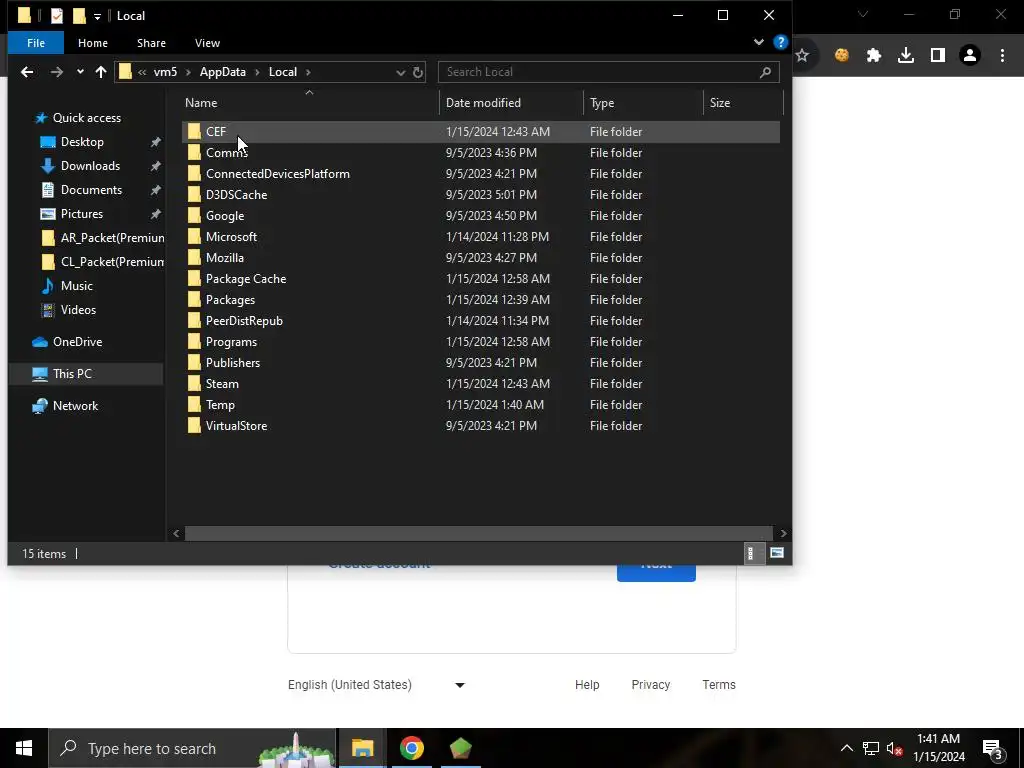This screenshot has width=1024, height=768.
Task: Click the AppData breadcrumb segment
Action: [x=223, y=72]
